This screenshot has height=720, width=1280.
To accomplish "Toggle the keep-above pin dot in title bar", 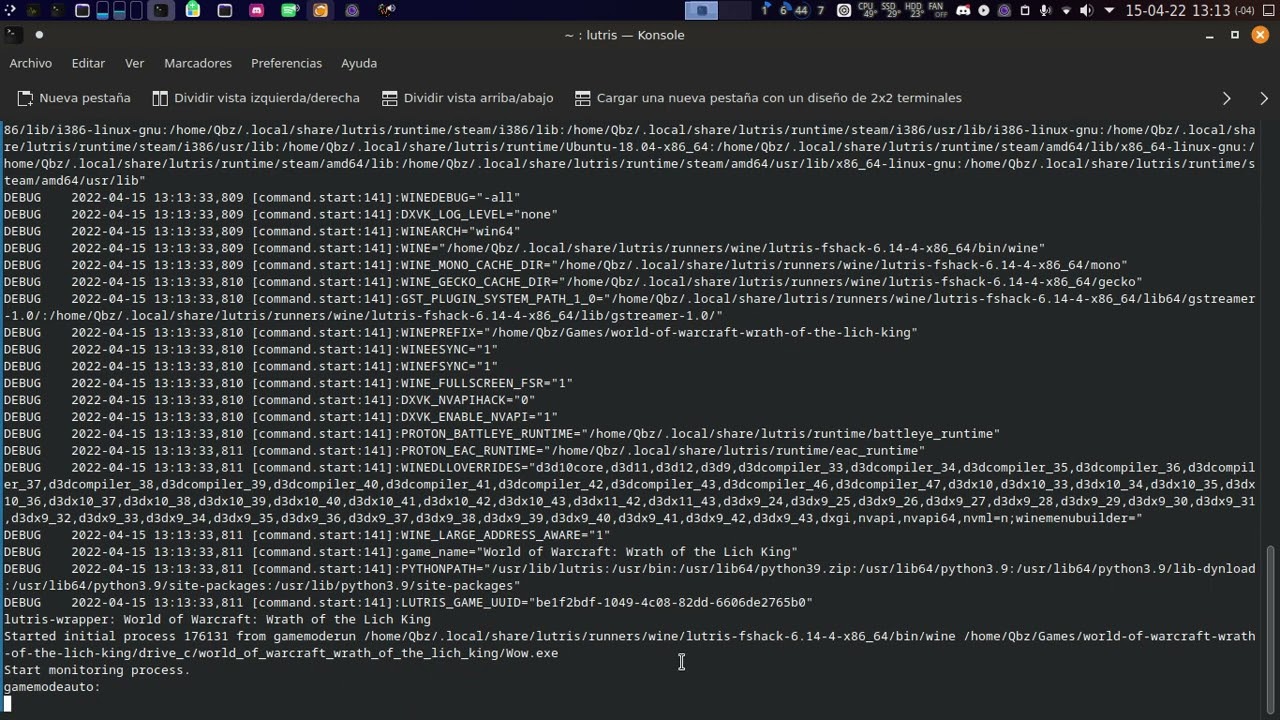I will (39, 34).
